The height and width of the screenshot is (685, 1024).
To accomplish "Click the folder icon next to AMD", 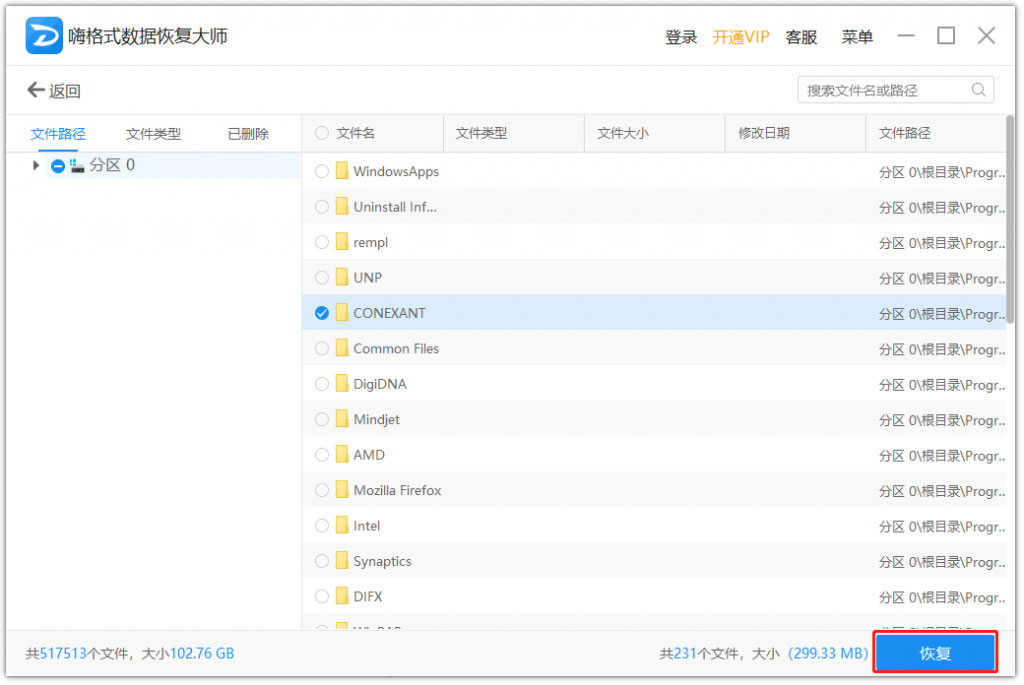I will pos(340,454).
